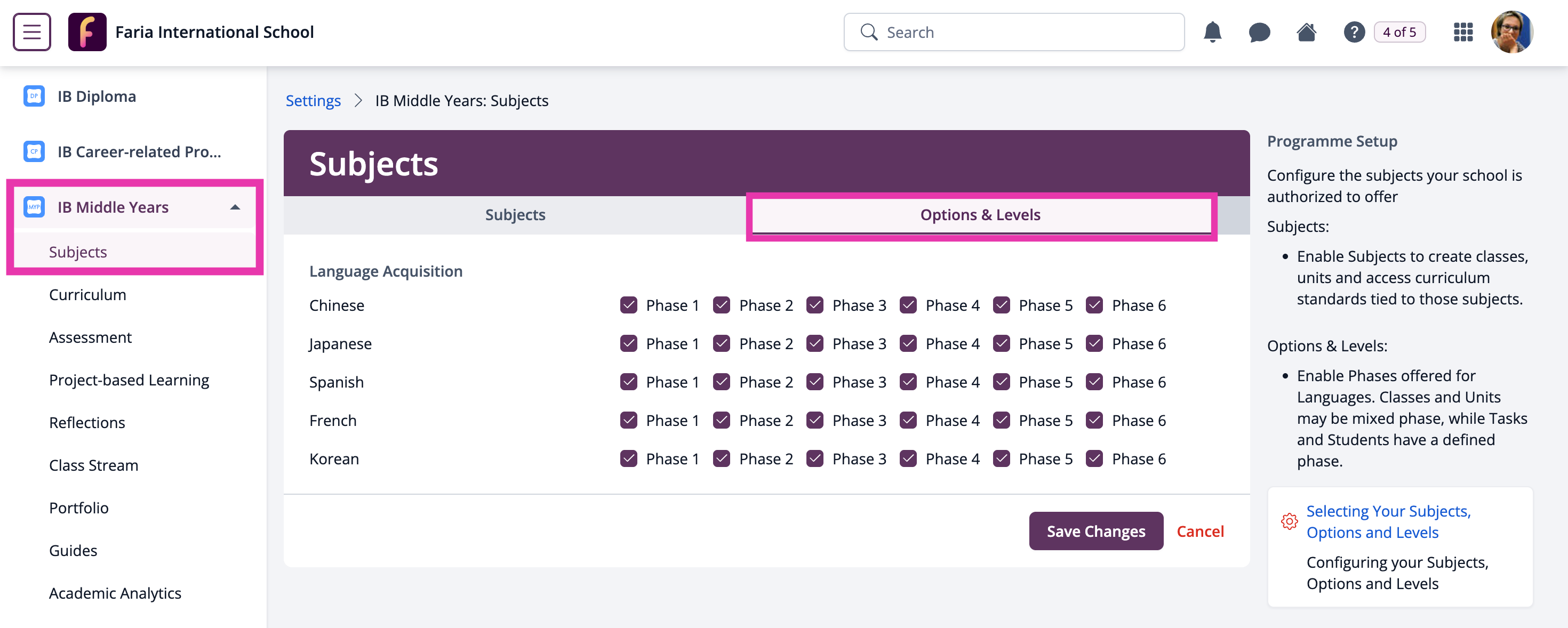Open Assessment in the sidebar
Screen dimensions: 1568x628
[x=90, y=337]
